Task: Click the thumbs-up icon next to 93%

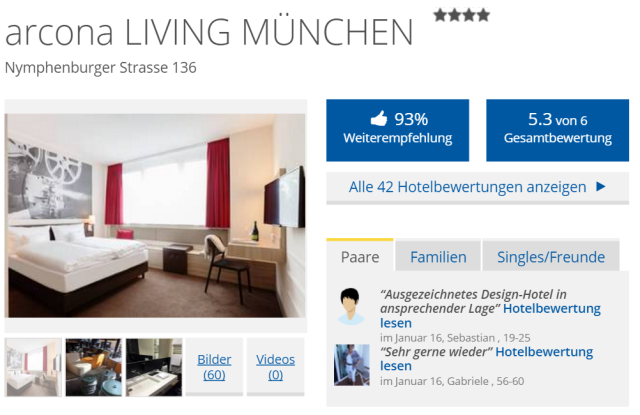Action: click(x=378, y=119)
